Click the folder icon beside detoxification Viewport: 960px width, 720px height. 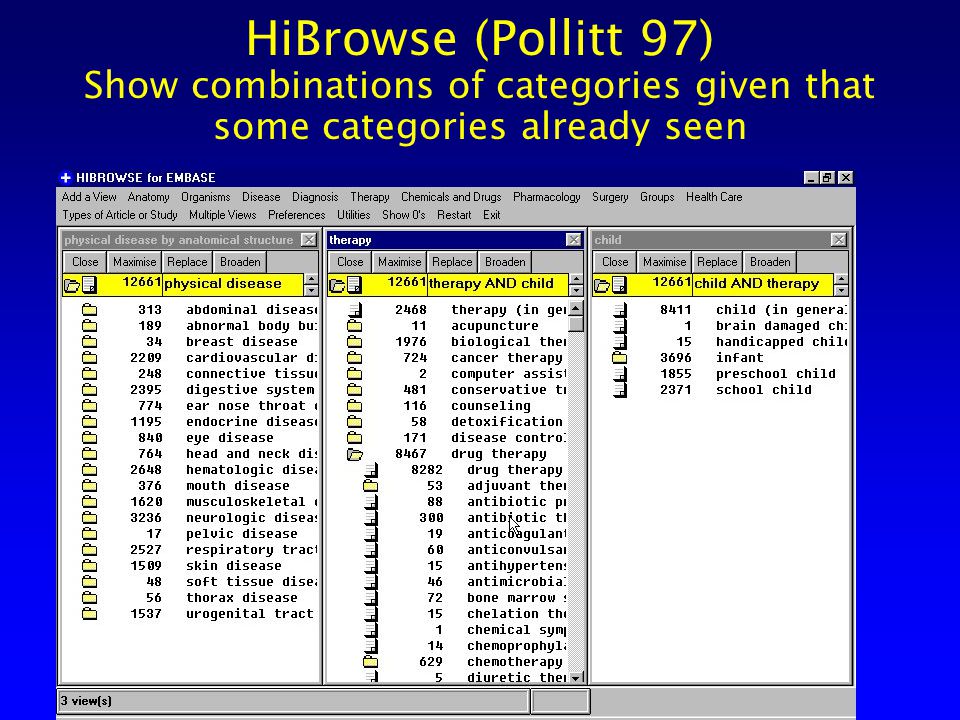point(354,421)
